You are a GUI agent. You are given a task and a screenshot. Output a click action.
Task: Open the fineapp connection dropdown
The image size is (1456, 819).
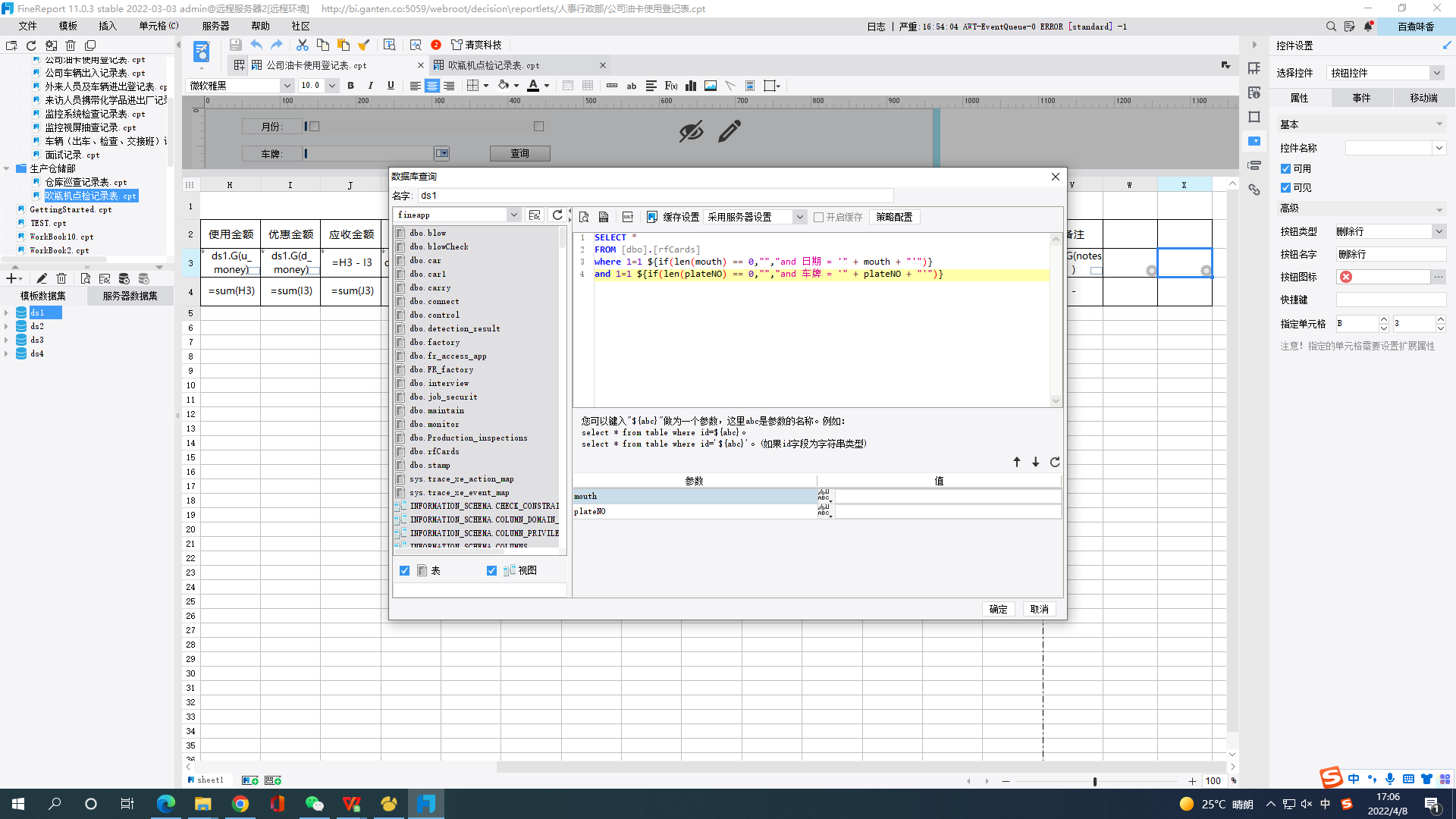513,215
